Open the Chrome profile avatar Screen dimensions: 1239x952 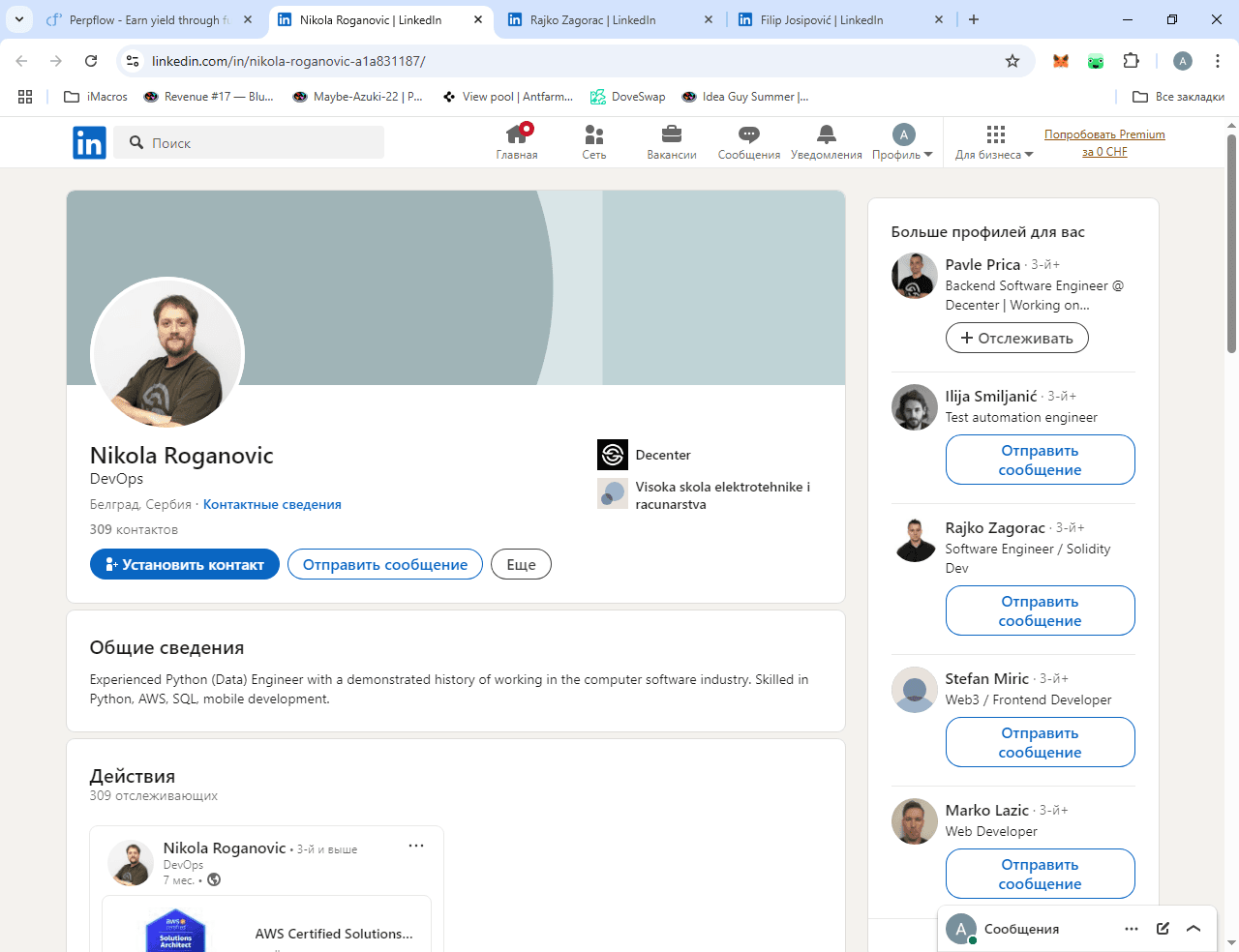(x=1183, y=61)
